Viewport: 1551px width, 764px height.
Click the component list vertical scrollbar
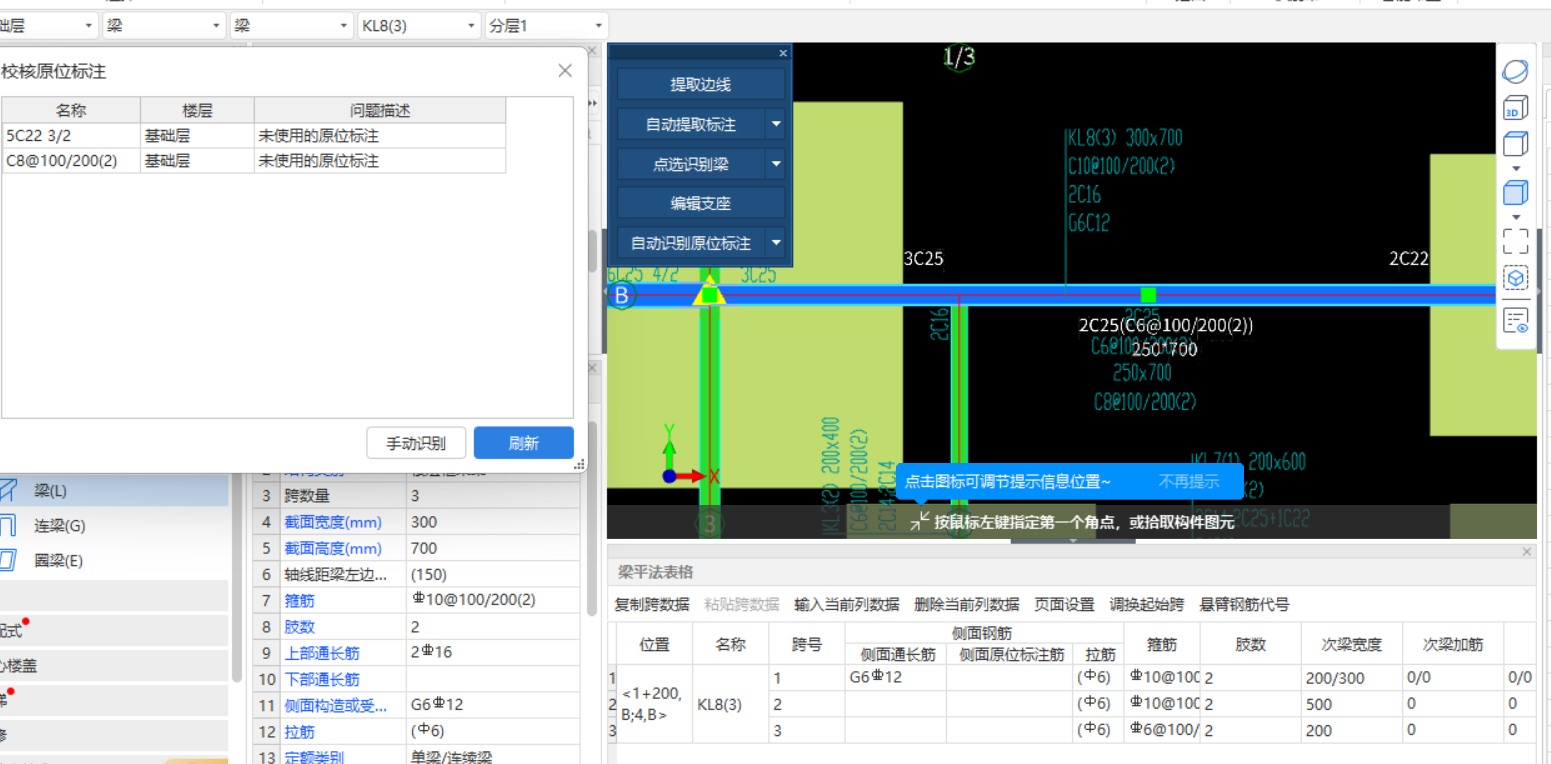point(236,575)
